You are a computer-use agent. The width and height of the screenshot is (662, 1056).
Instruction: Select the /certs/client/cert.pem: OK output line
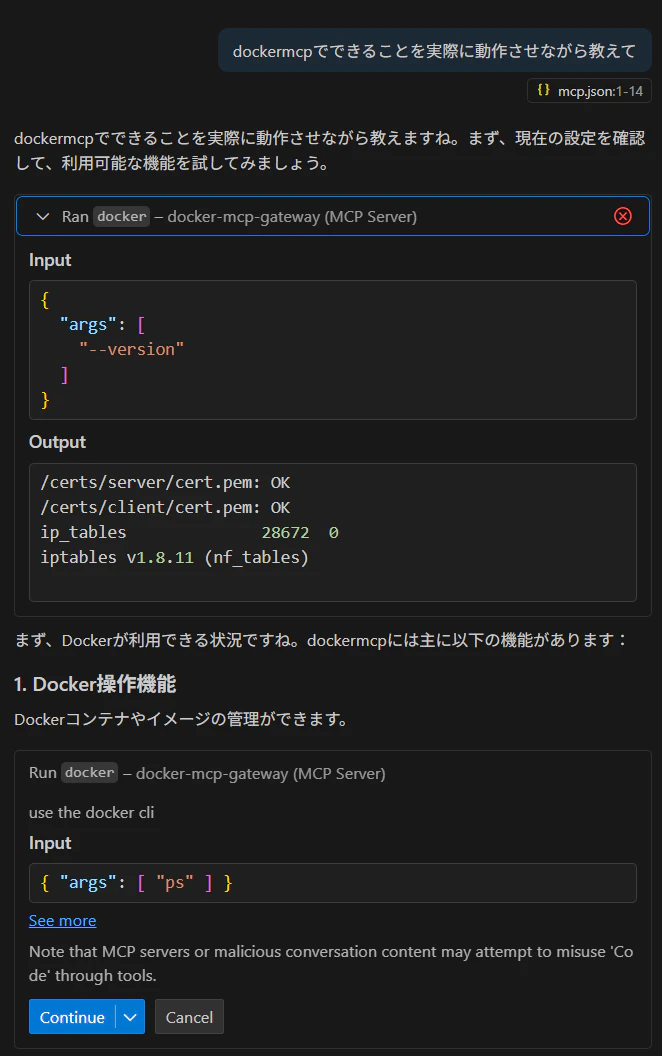165,507
